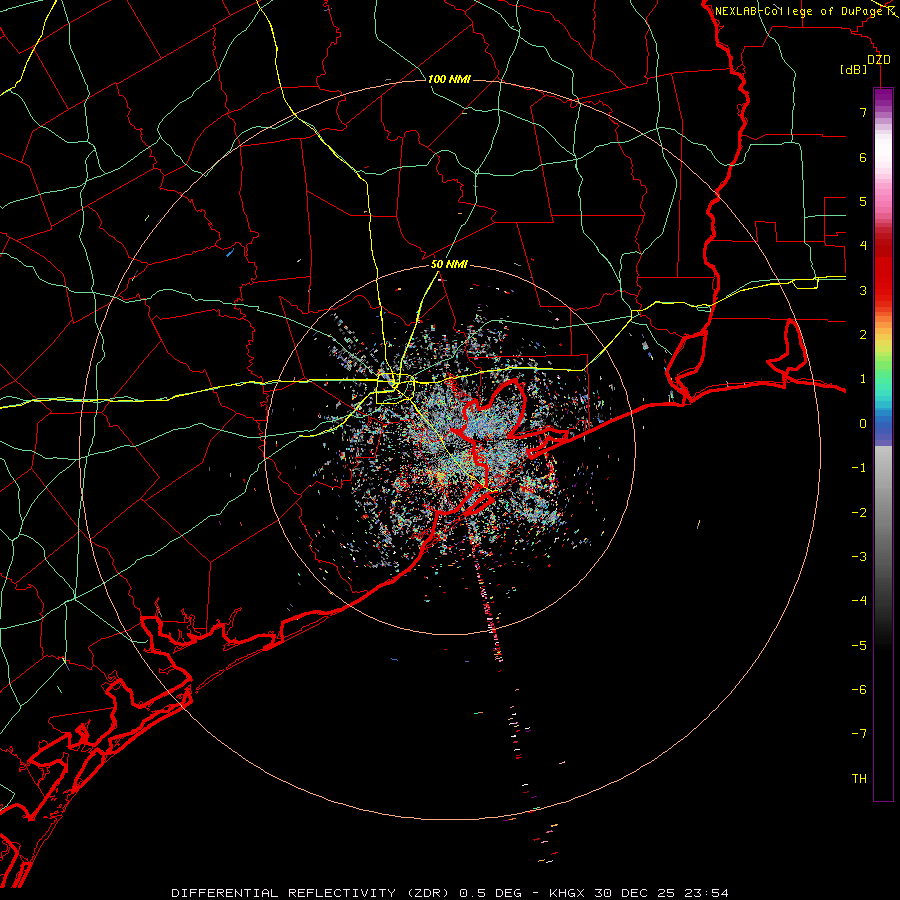900x900 pixels.
Task: Click the 7 value on color scale
Action: tap(863, 112)
